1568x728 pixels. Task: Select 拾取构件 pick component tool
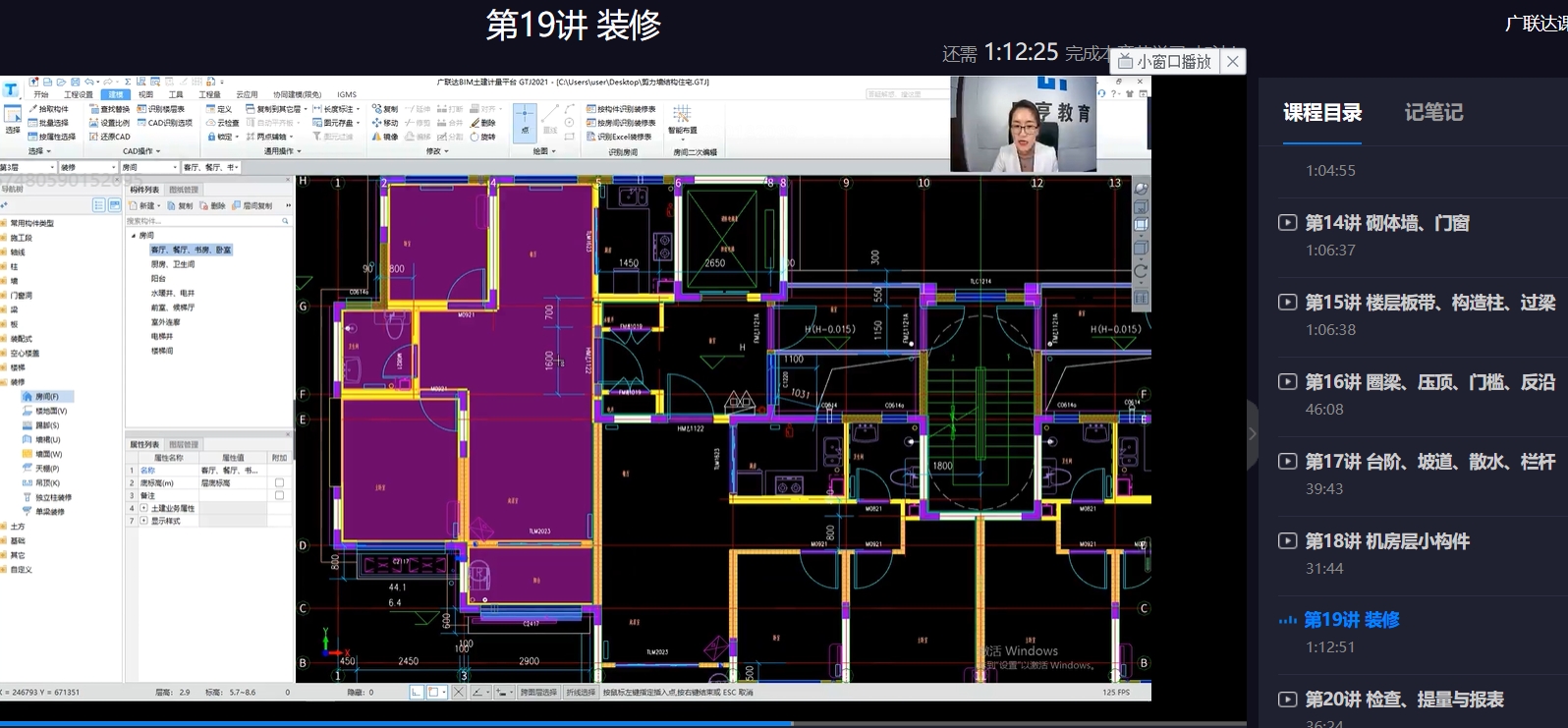(x=49, y=109)
